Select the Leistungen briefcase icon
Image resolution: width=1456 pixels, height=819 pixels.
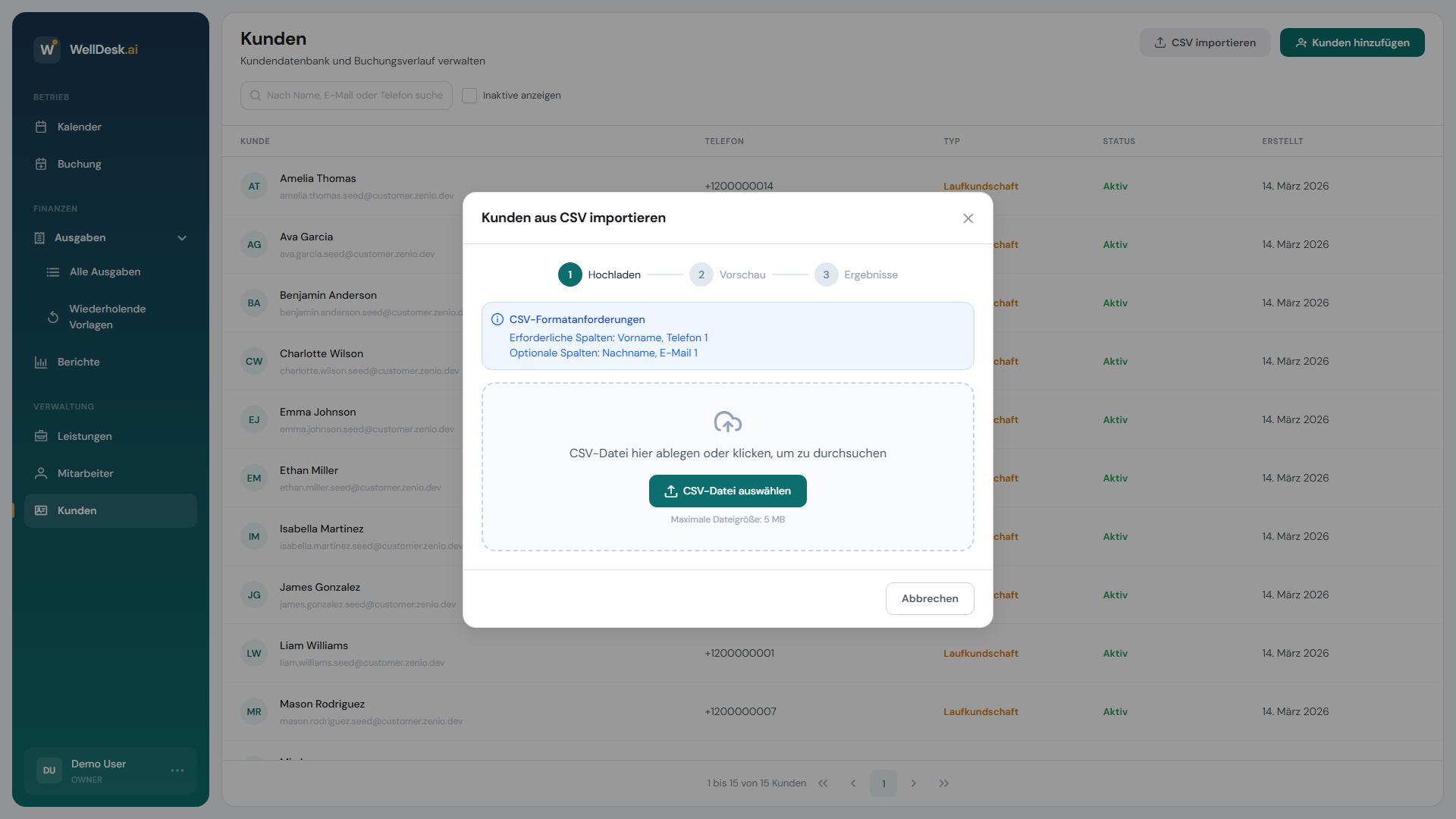click(x=42, y=436)
